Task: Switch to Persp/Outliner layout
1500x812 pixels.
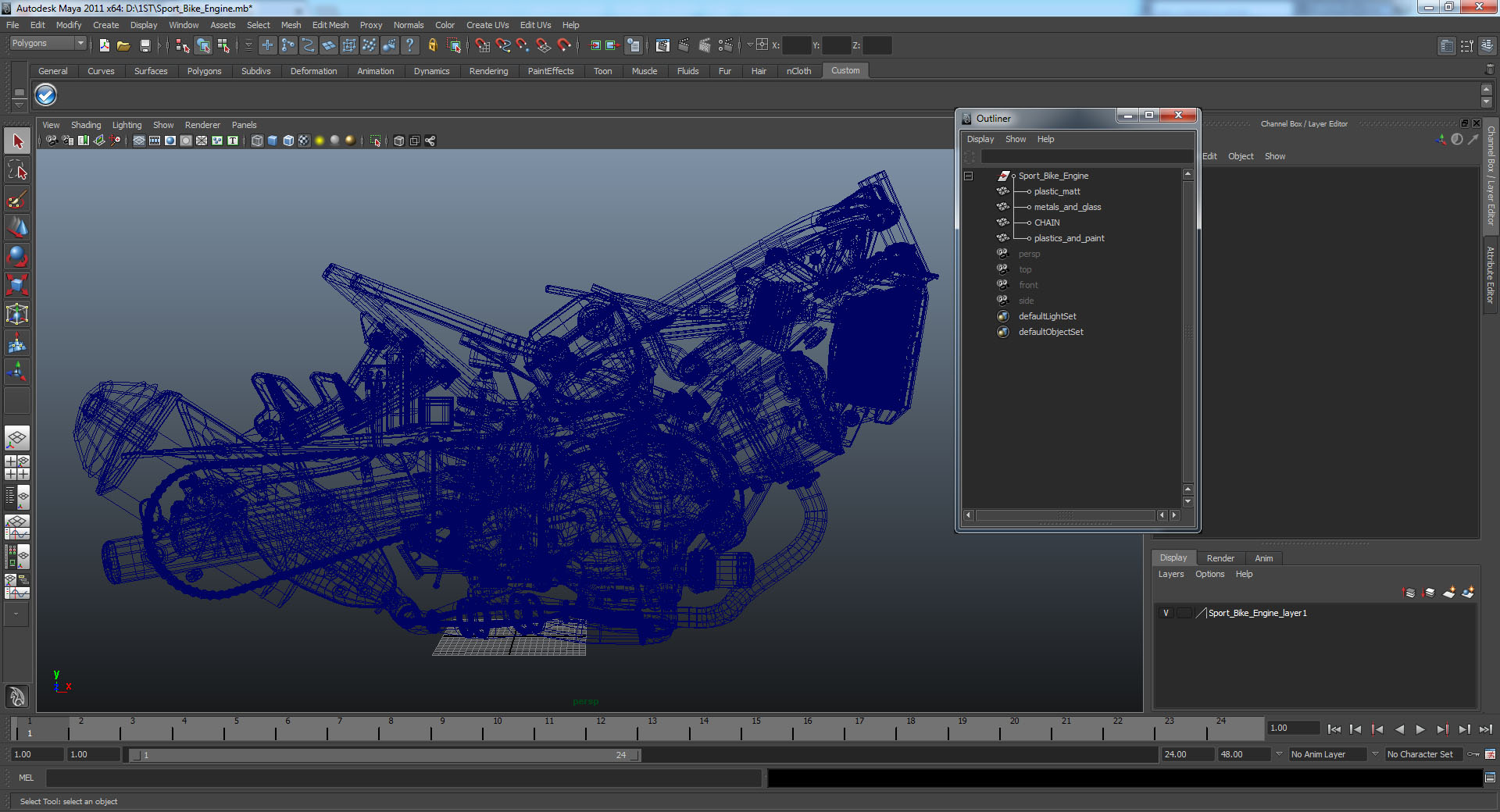Action: (x=17, y=497)
